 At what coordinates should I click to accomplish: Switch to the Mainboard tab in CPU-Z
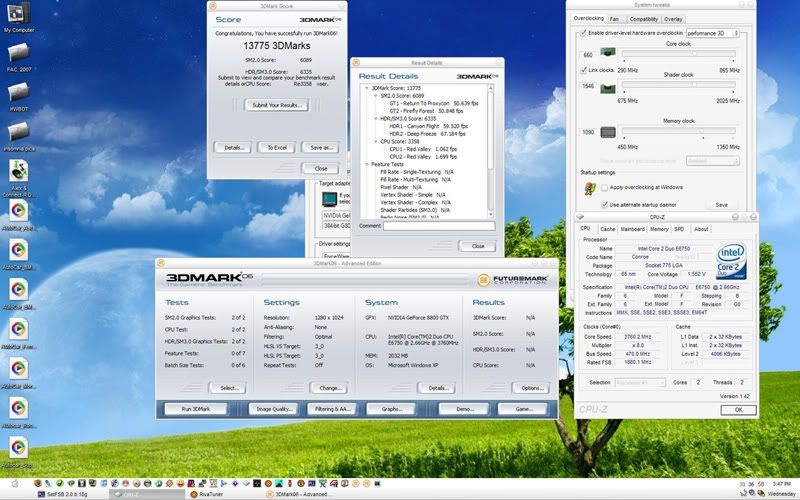coord(632,229)
